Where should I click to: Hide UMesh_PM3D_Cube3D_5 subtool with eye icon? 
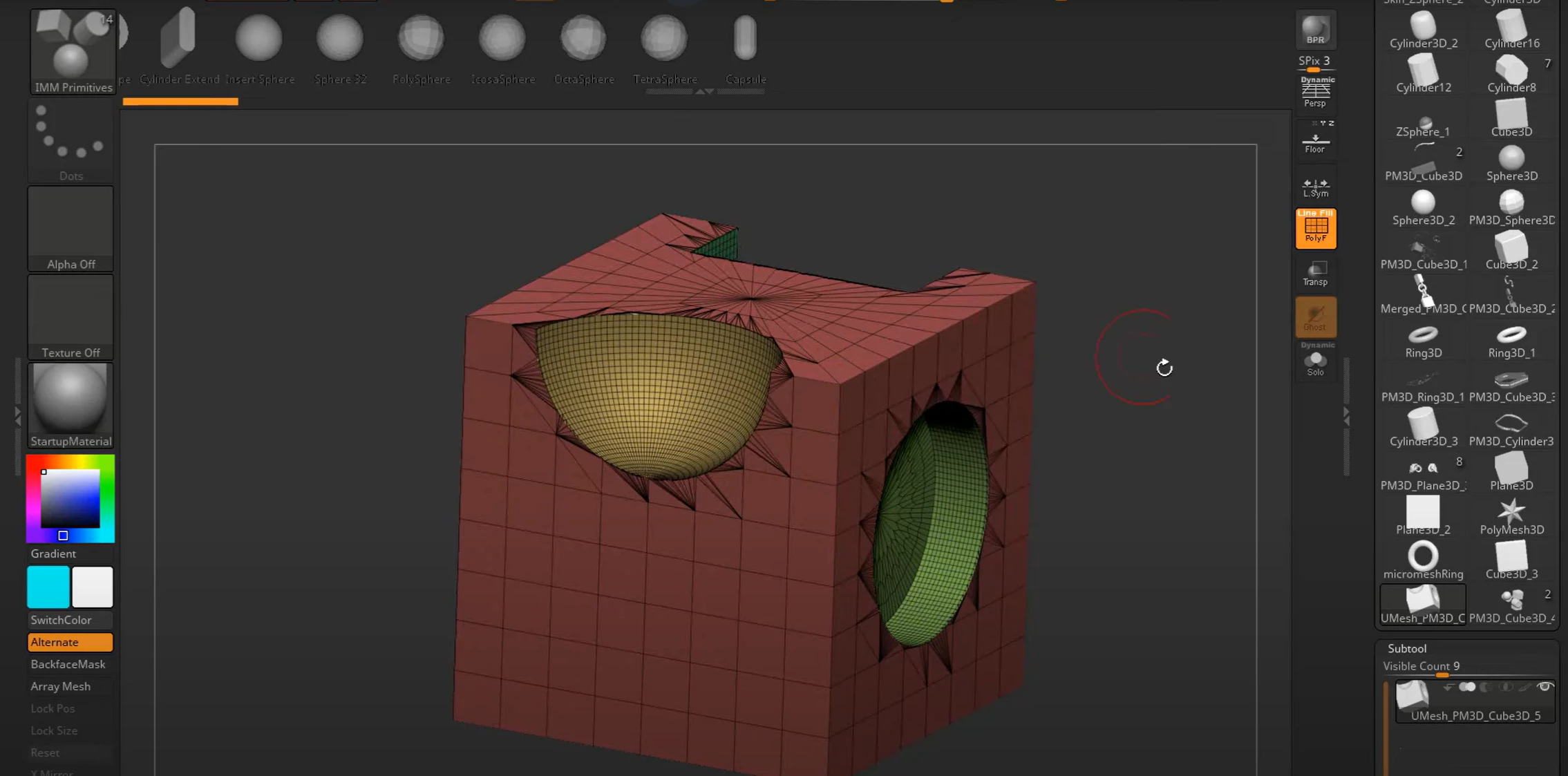point(1545,687)
